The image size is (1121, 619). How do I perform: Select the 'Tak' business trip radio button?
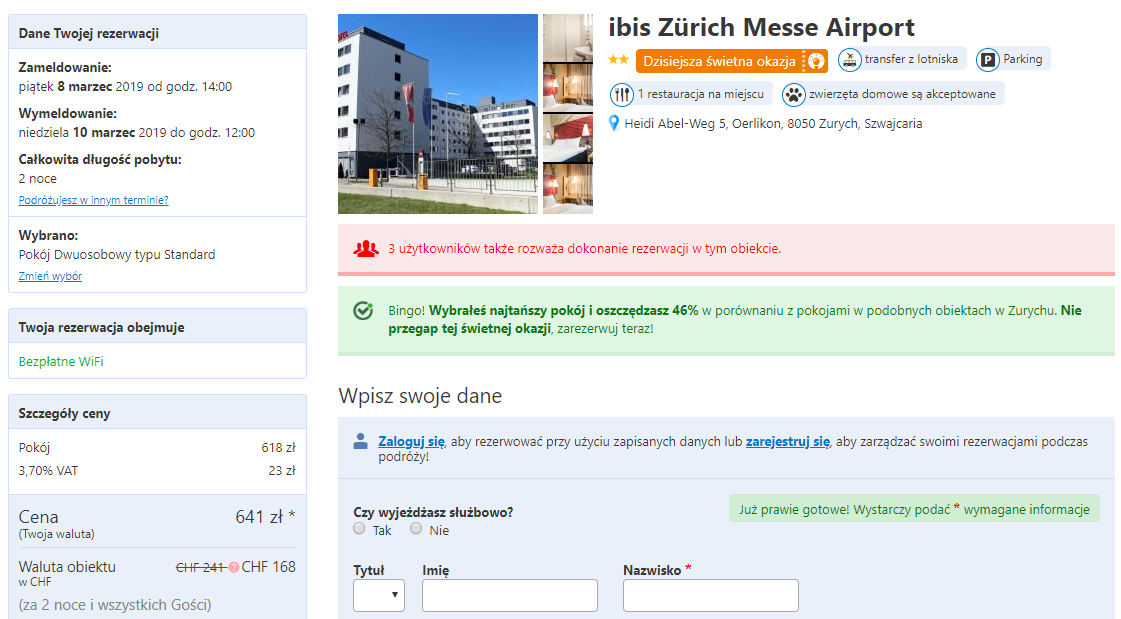[x=360, y=529]
